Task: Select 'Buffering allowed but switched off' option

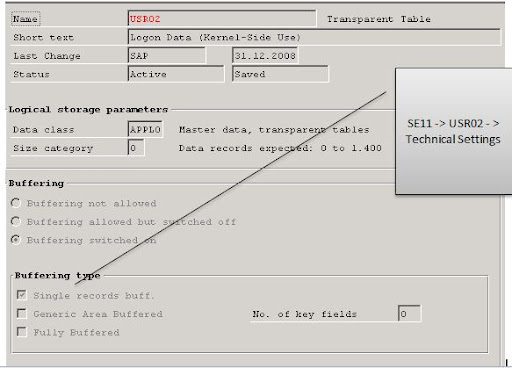Action: tap(16, 221)
